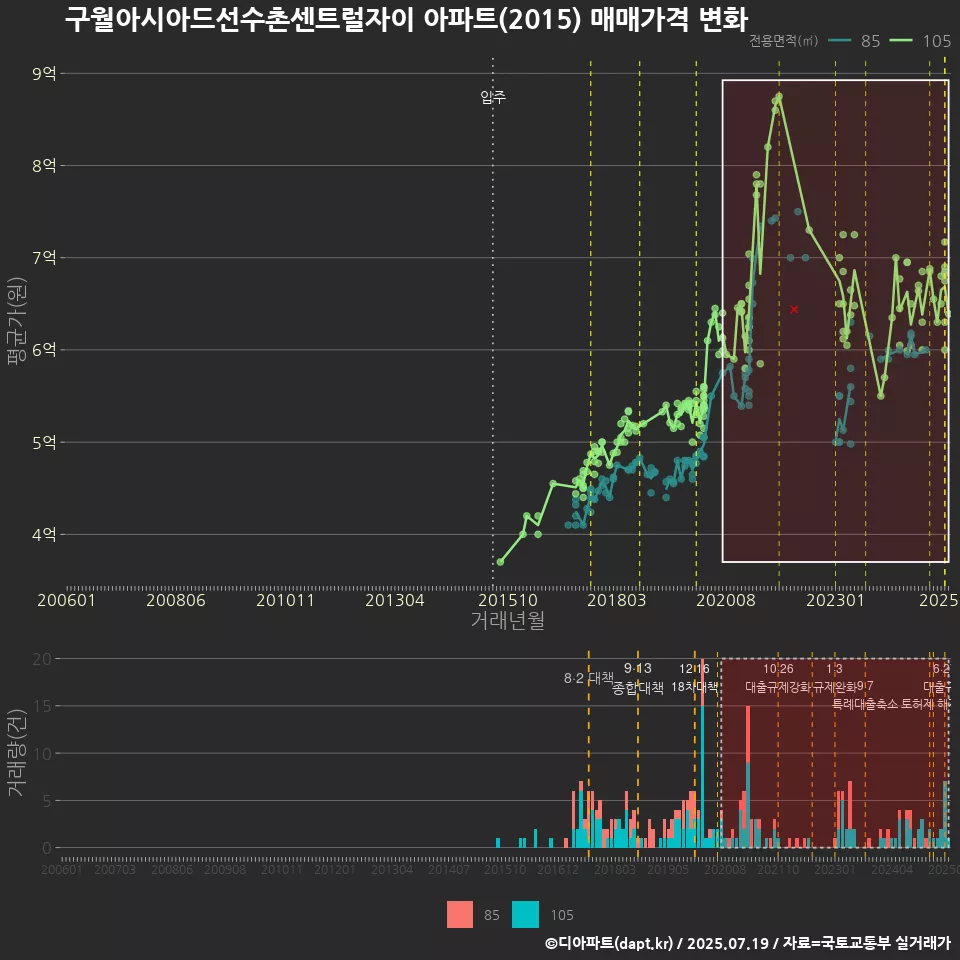
Task: Click the 201304 label on price chart axis
Action: (395, 600)
